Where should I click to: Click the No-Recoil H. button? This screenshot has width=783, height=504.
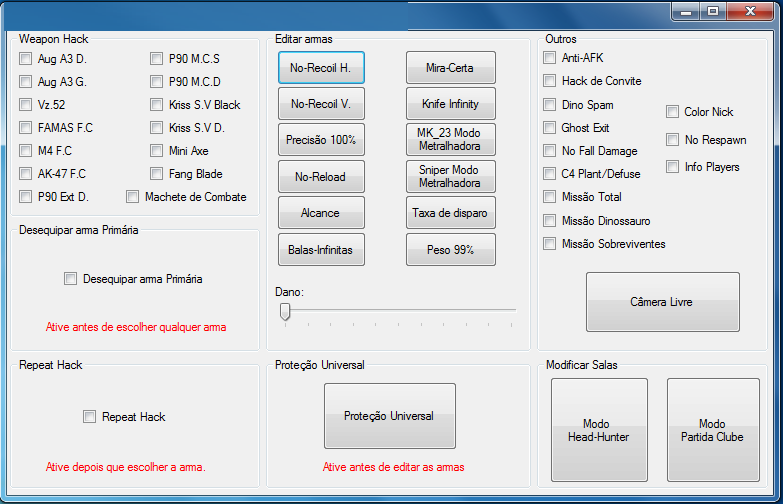(x=321, y=68)
